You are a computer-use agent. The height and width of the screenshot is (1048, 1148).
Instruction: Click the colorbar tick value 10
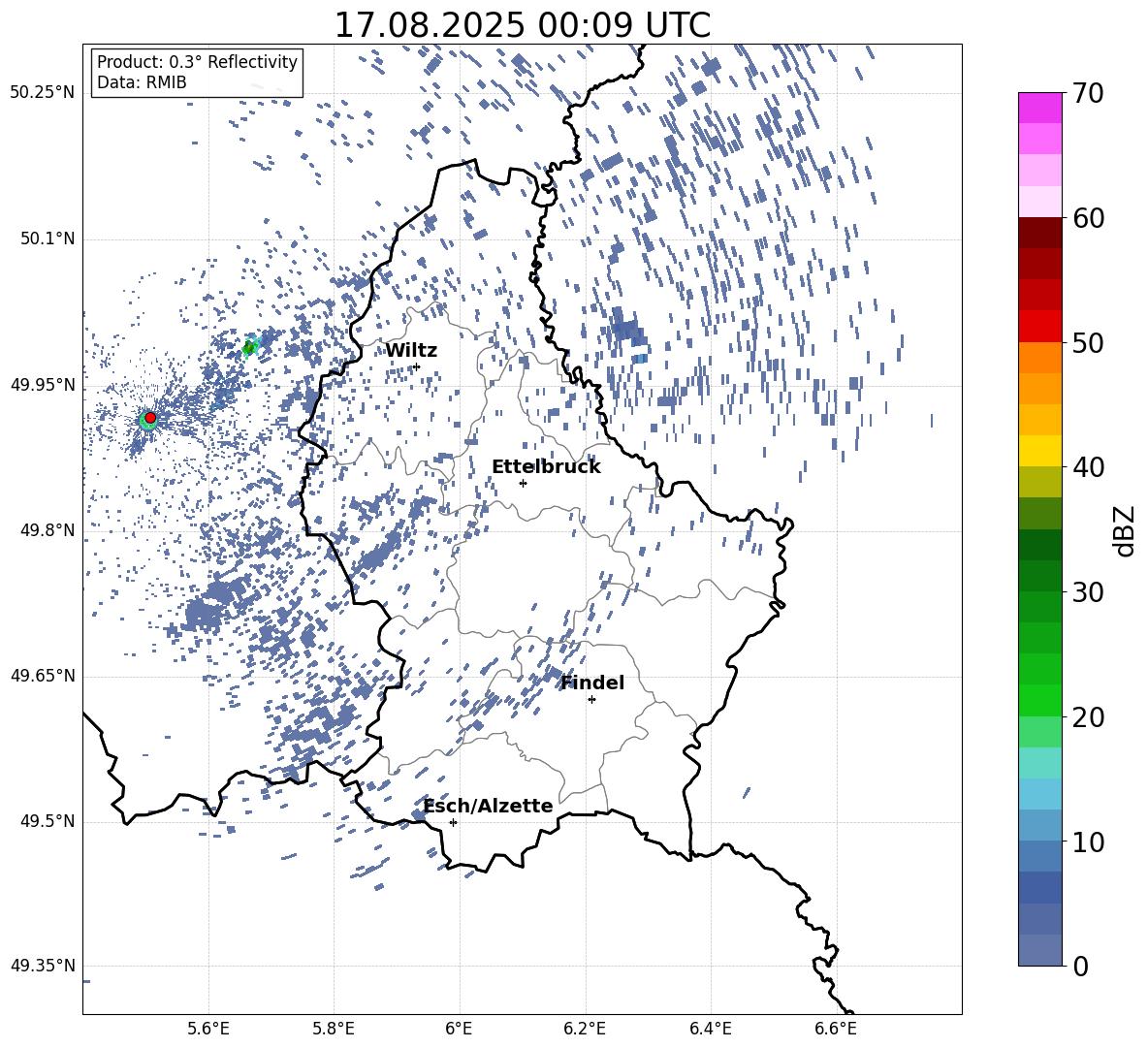[1088, 842]
